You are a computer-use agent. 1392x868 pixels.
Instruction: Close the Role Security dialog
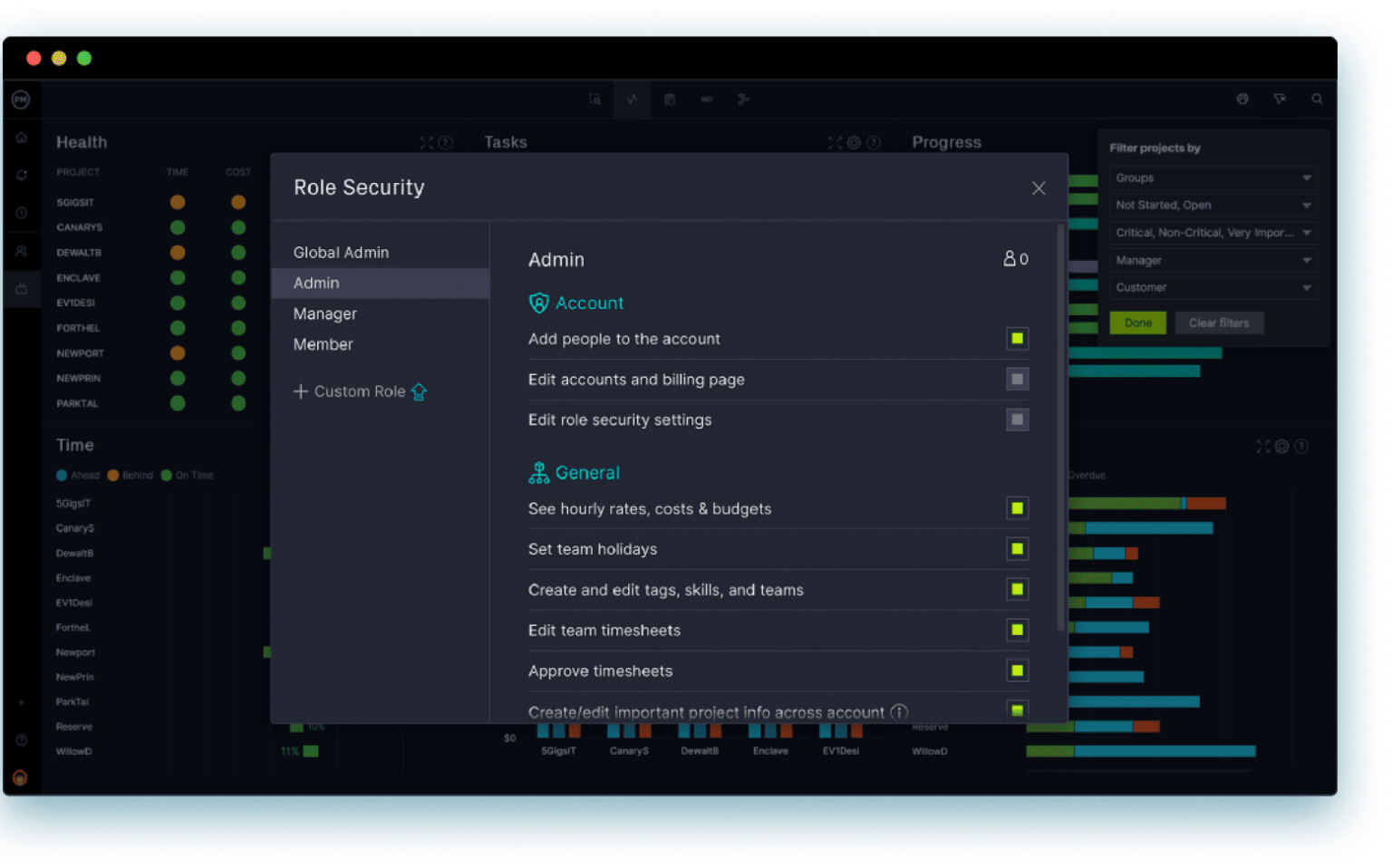click(x=1039, y=188)
